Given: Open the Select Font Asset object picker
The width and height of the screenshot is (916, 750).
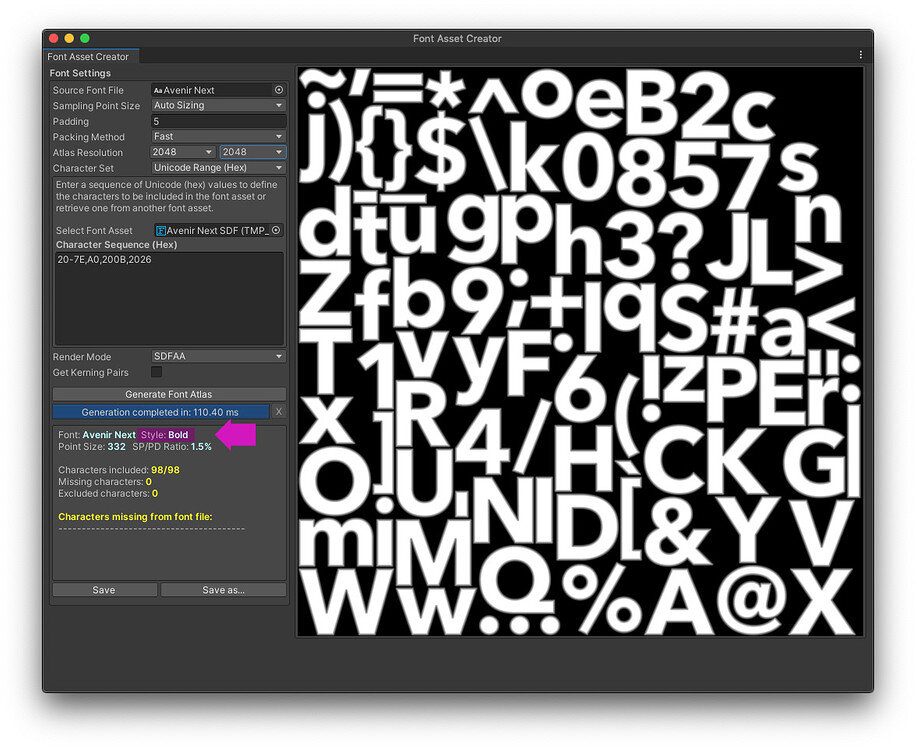Looking at the screenshot, I should click(276, 230).
